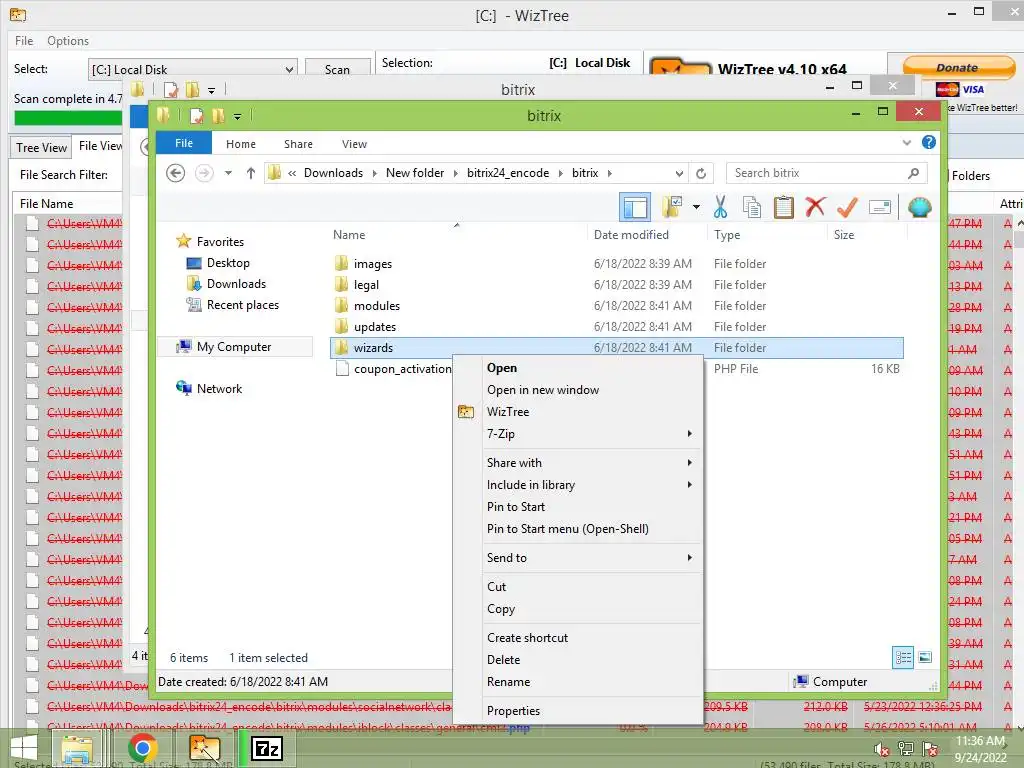Open File Explorer from the taskbar
The width and height of the screenshot is (1024, 768).
(78, 748)
